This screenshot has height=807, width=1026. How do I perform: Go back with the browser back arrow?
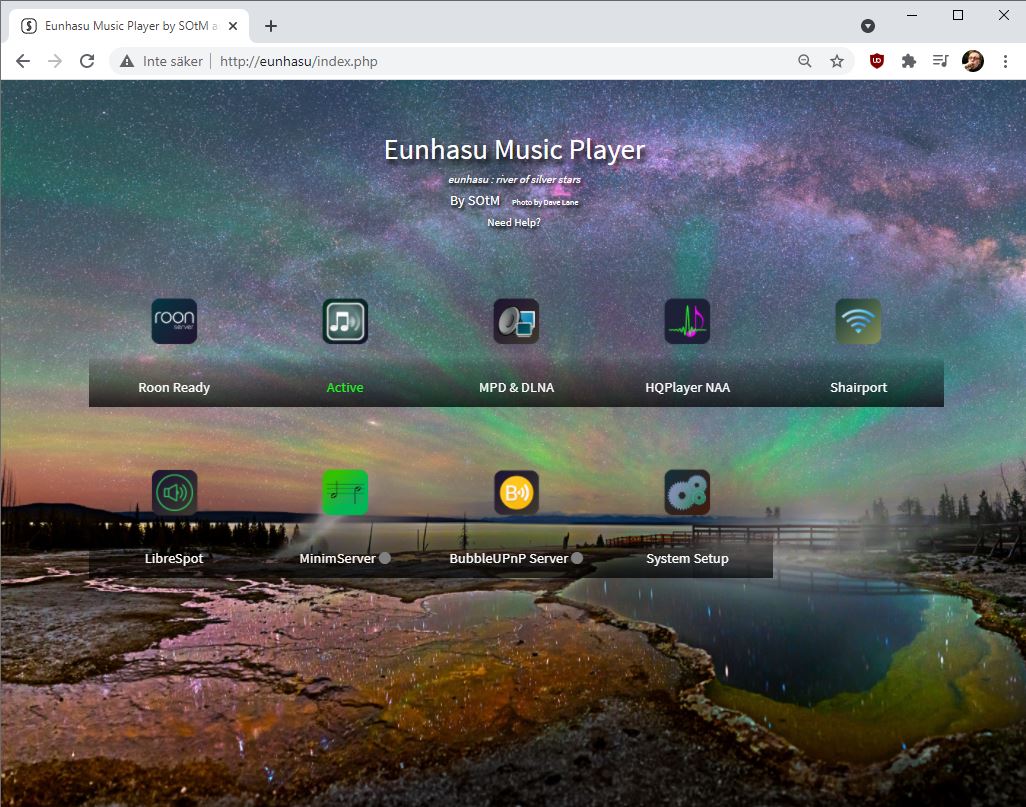point(23,62)
